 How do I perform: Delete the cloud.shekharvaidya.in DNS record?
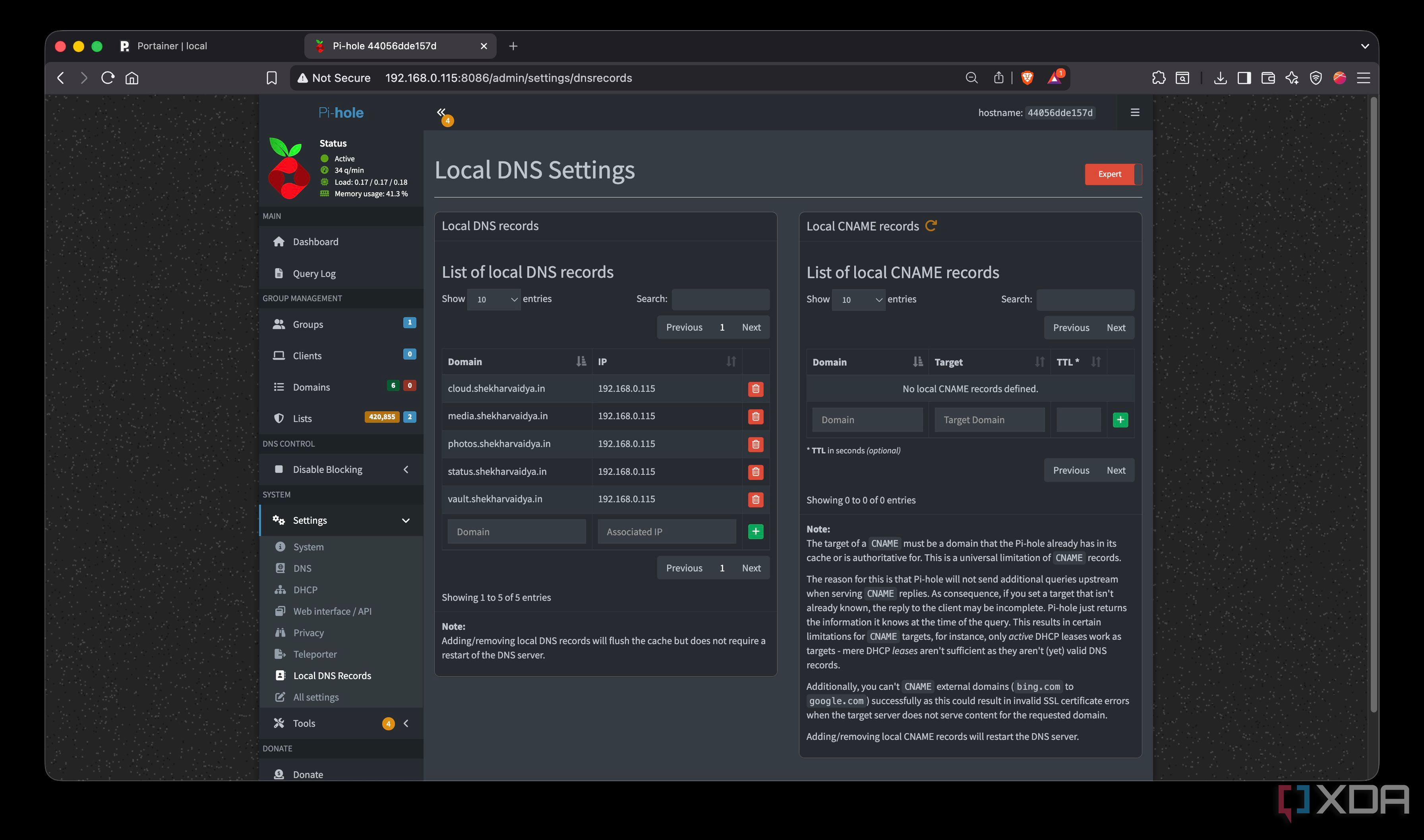click(x=755, y=389)
